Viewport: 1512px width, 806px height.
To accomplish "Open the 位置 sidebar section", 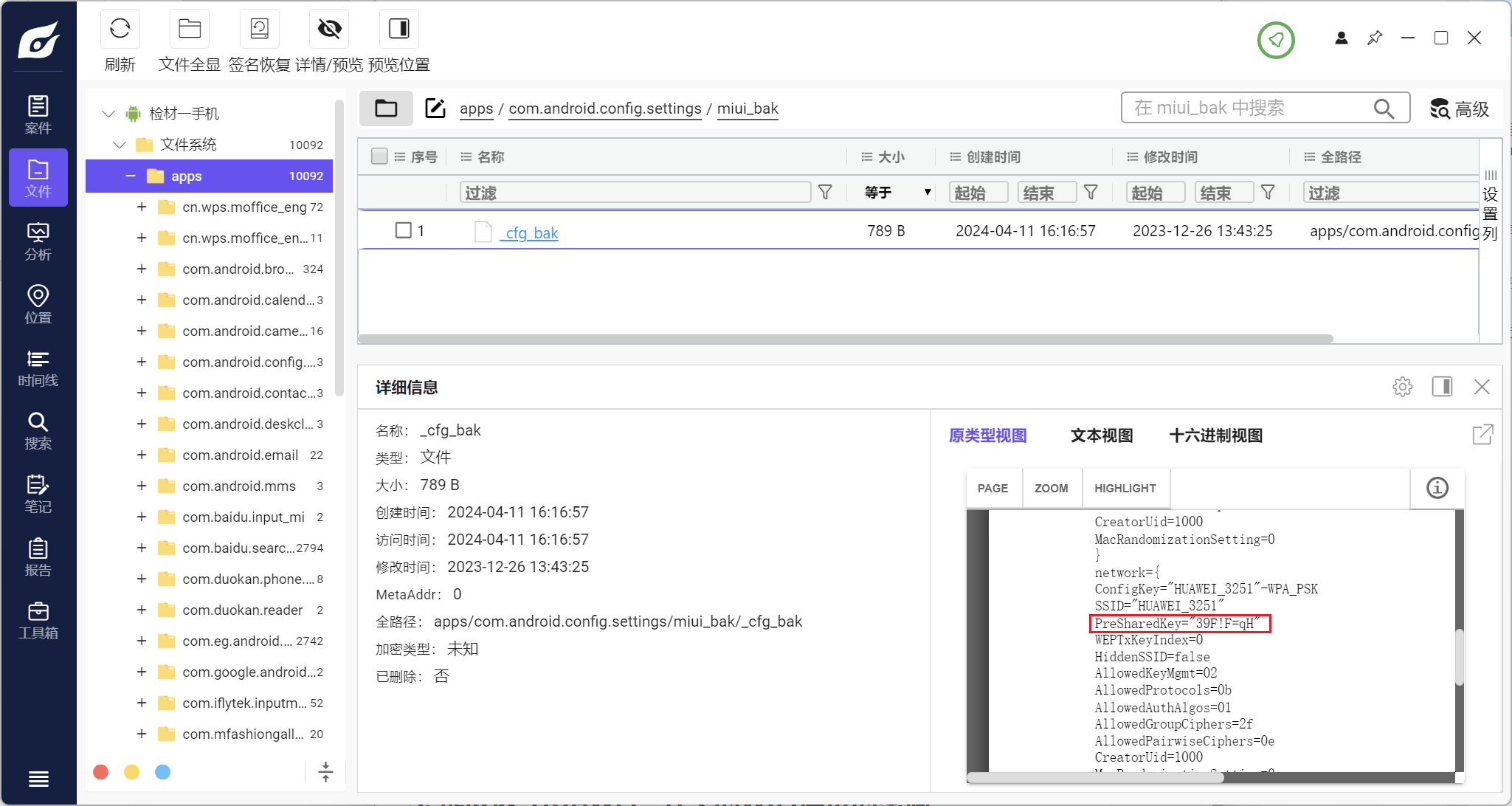I will click(38, 304).
